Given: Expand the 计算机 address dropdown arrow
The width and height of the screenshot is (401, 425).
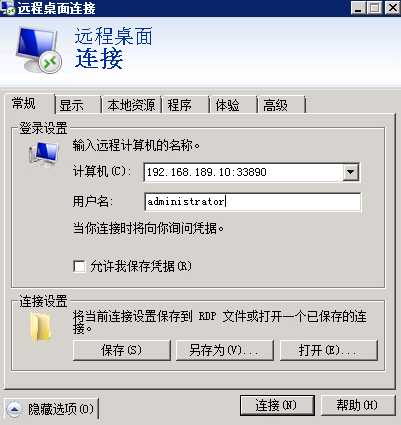Looking at the screenshot, I should pos(351,172).
